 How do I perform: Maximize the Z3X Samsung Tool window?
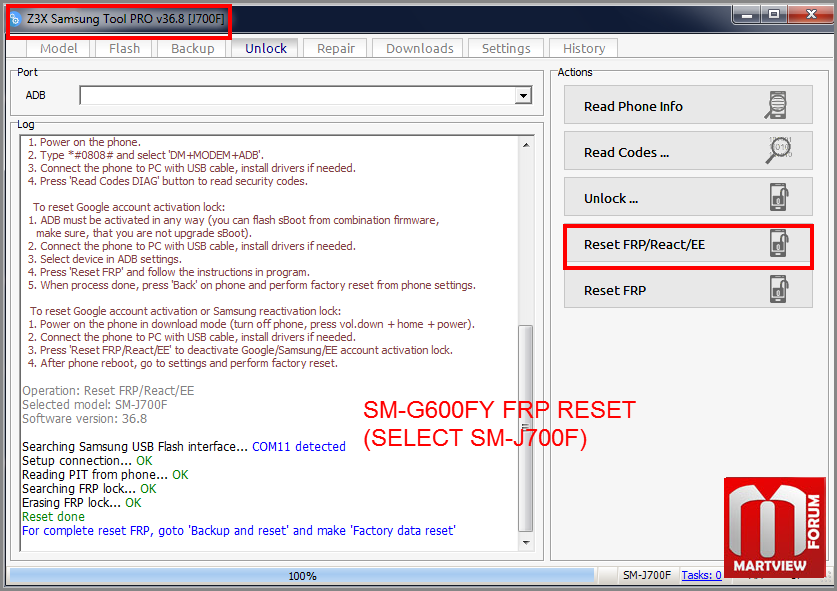pos(773,15)
